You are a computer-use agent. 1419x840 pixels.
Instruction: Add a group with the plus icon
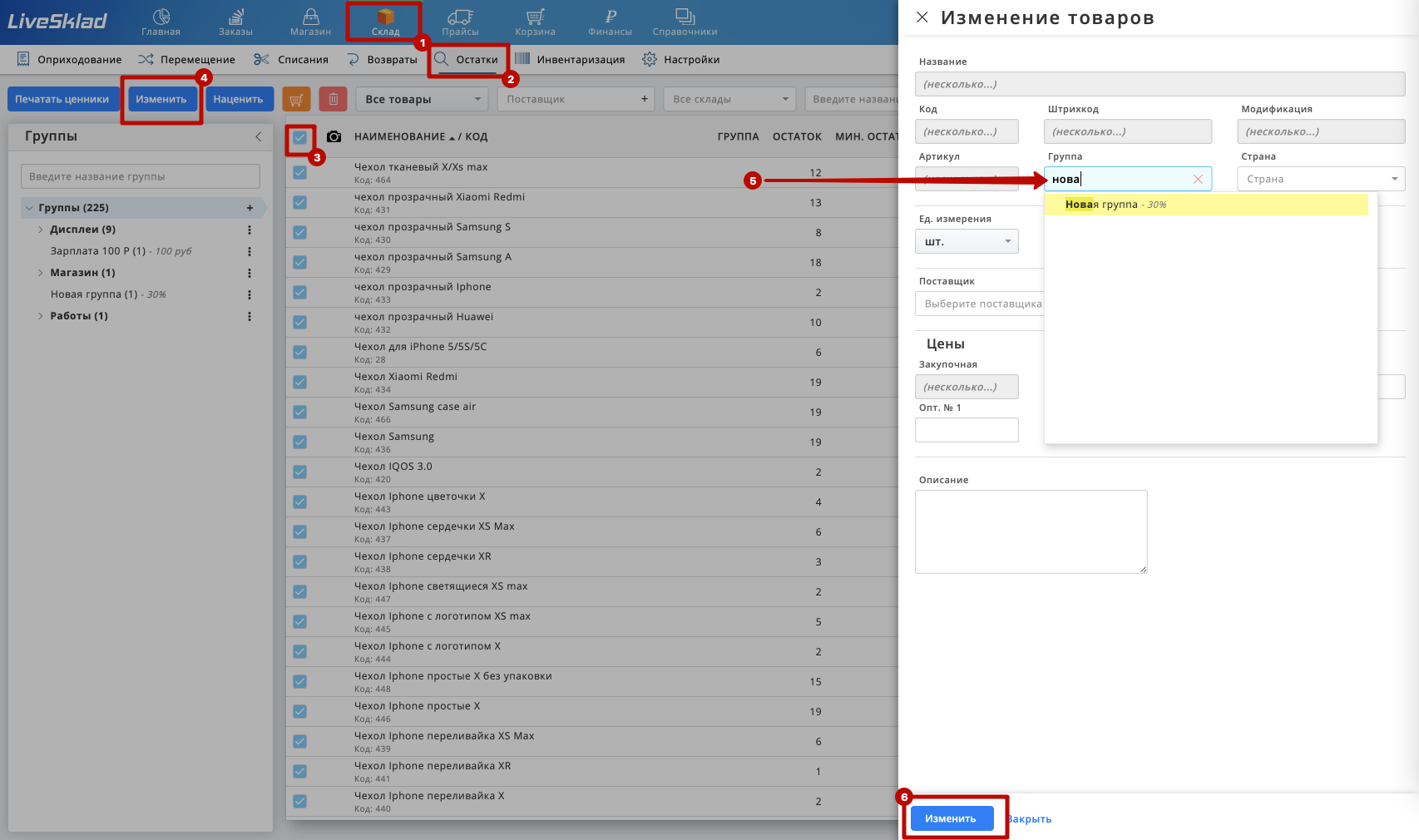(250, 208)
